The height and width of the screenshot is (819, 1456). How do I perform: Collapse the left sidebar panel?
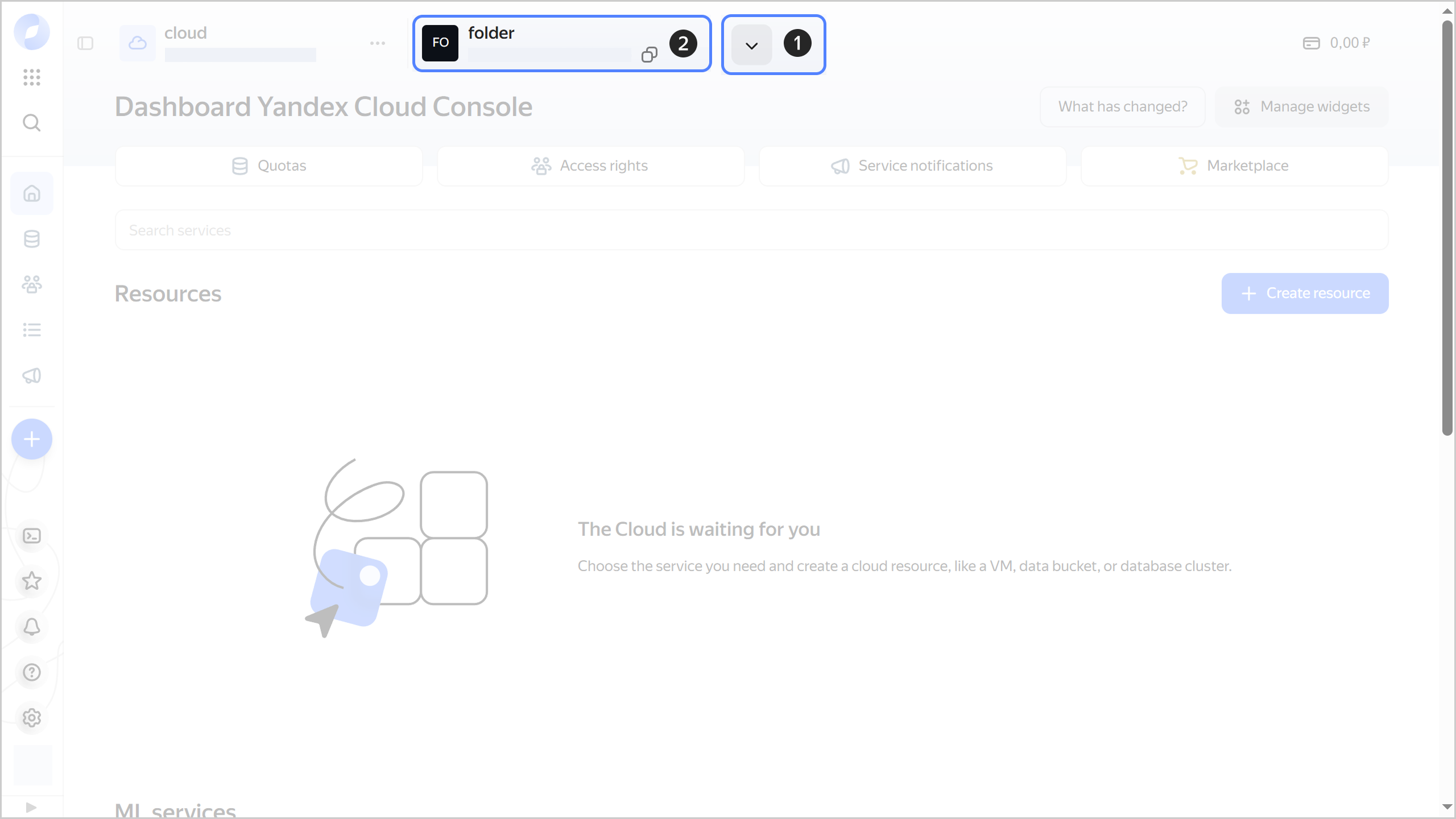86,43
